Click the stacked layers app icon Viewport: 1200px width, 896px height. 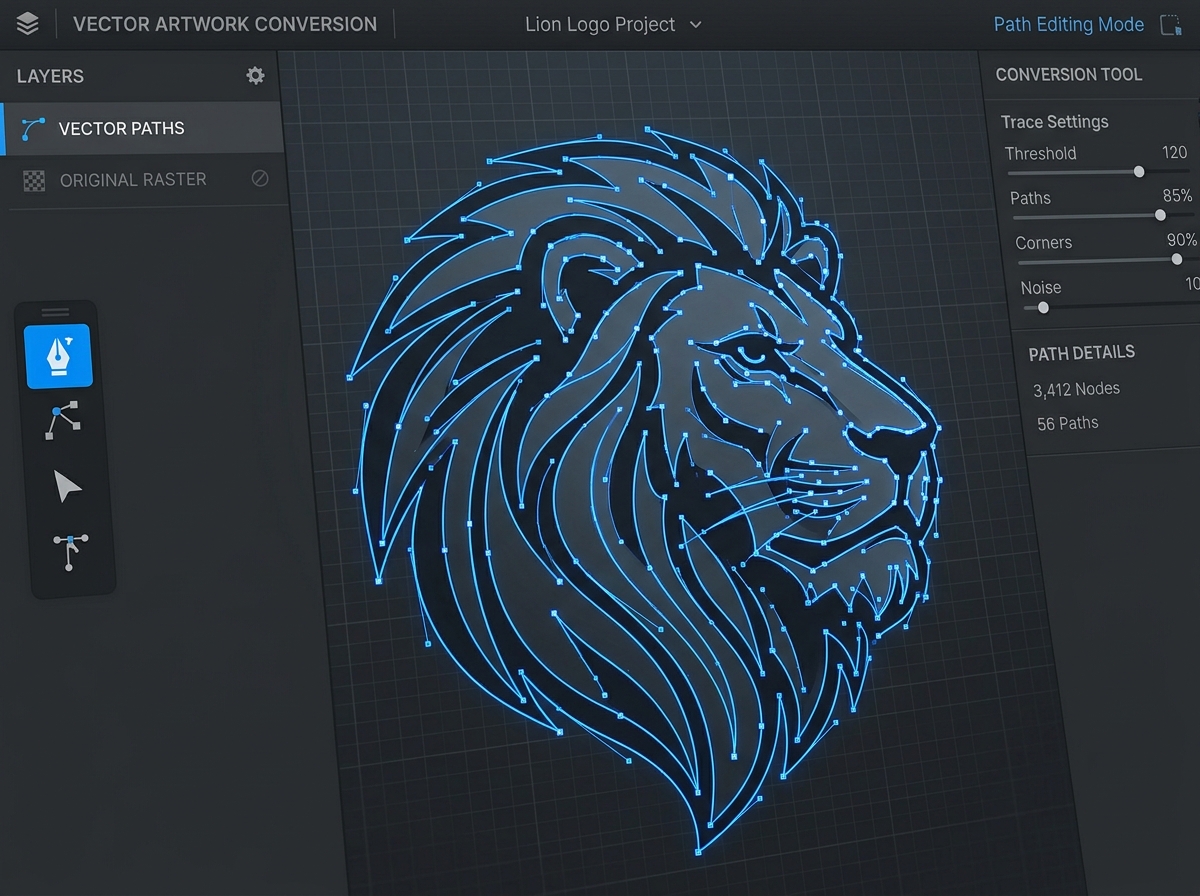click(x=28, y=24)
